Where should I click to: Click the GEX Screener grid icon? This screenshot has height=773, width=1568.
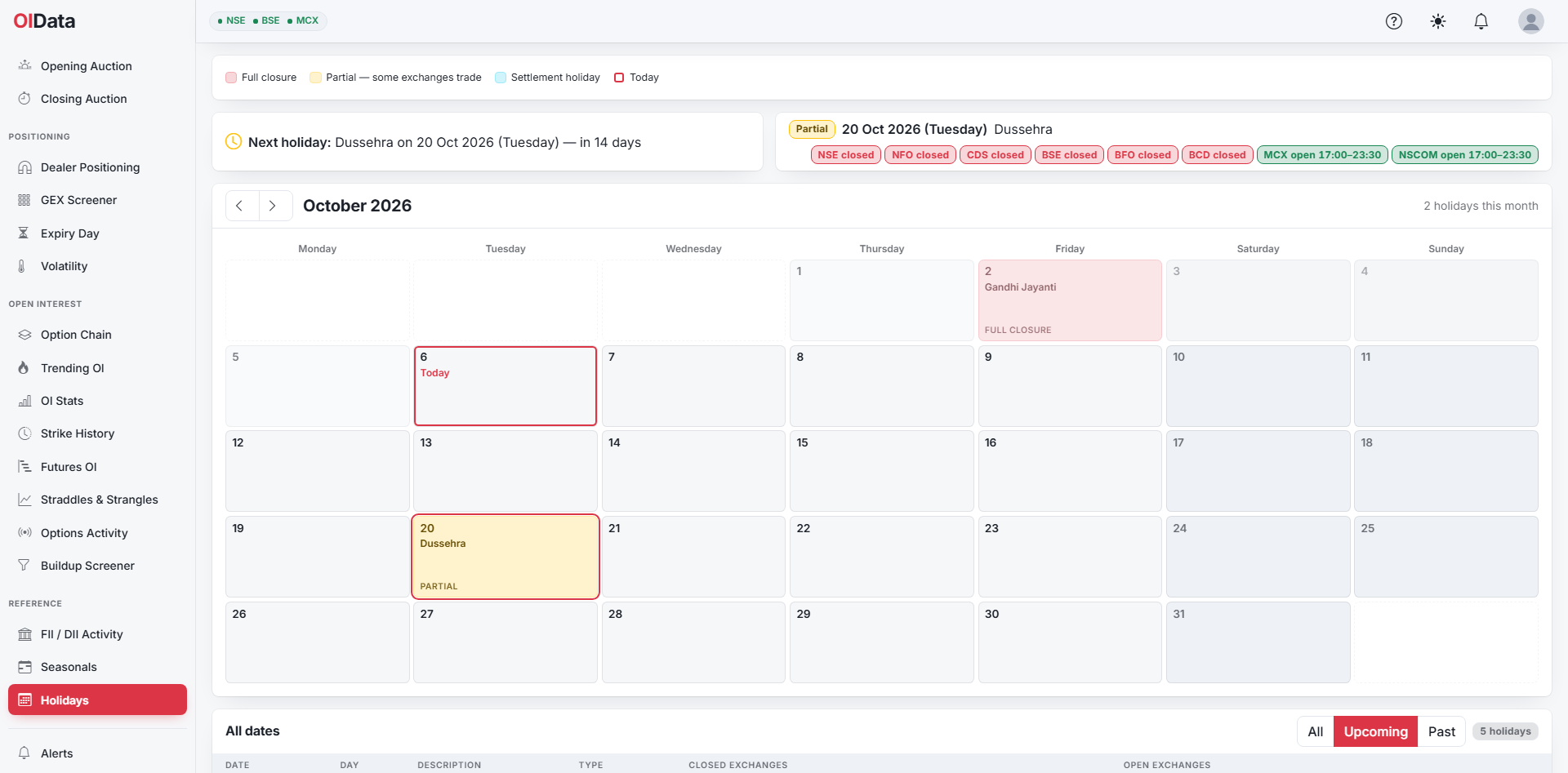tap(24, 200)
